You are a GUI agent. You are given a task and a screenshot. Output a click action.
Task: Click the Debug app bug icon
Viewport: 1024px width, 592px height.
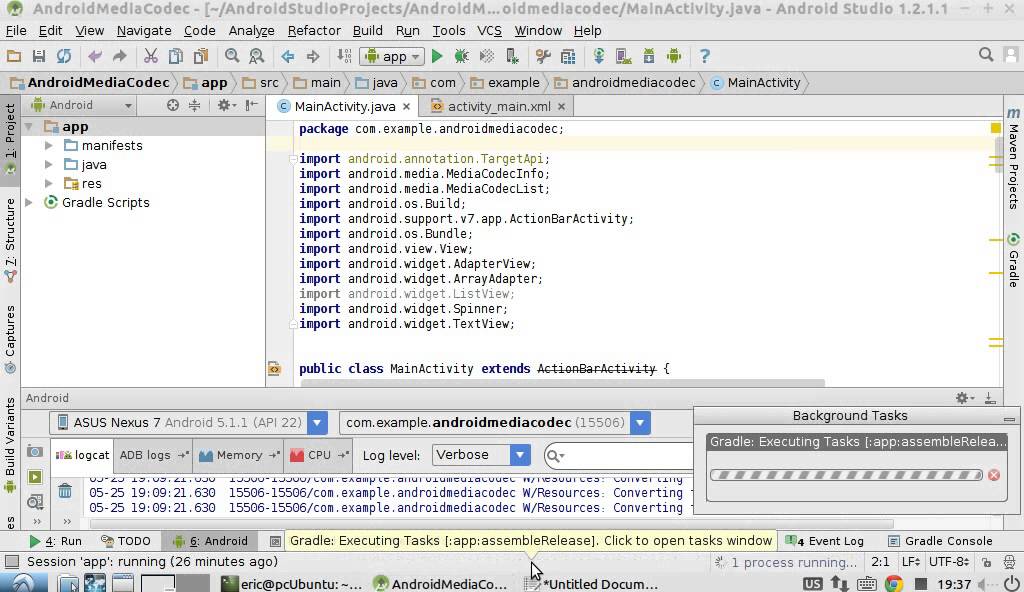[462, 56]
